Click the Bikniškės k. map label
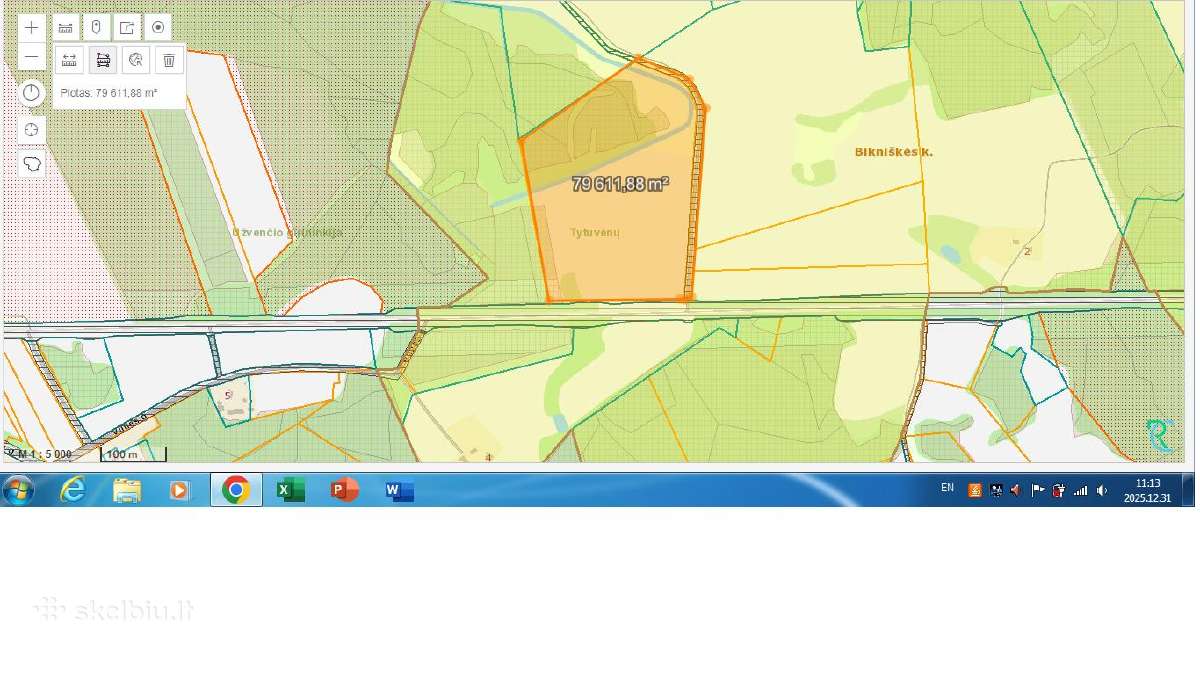The width and height of the screenshot is (1200, 675). click(893, 152)
